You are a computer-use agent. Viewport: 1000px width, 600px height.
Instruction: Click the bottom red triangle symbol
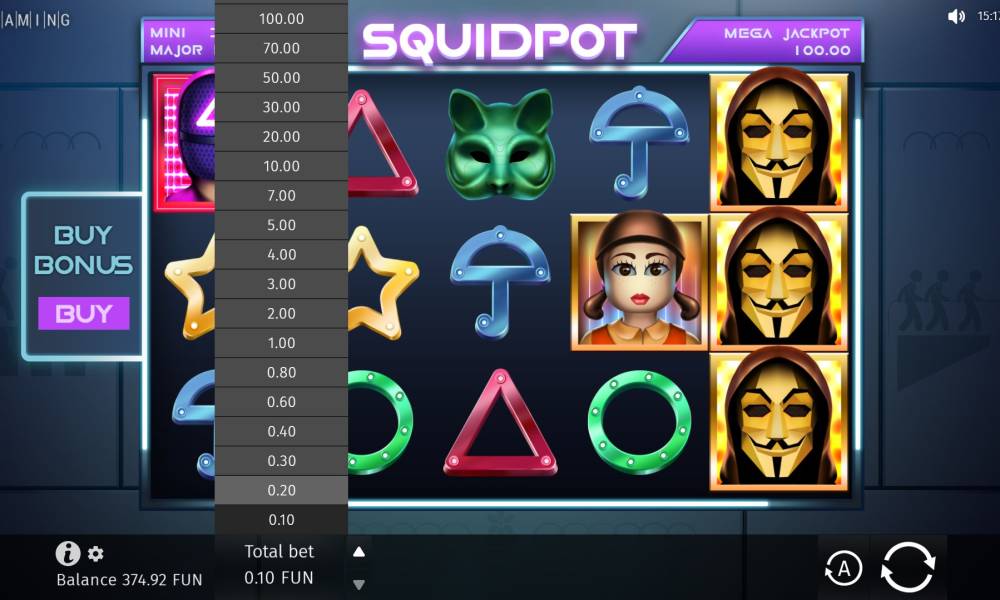point(500,422)
